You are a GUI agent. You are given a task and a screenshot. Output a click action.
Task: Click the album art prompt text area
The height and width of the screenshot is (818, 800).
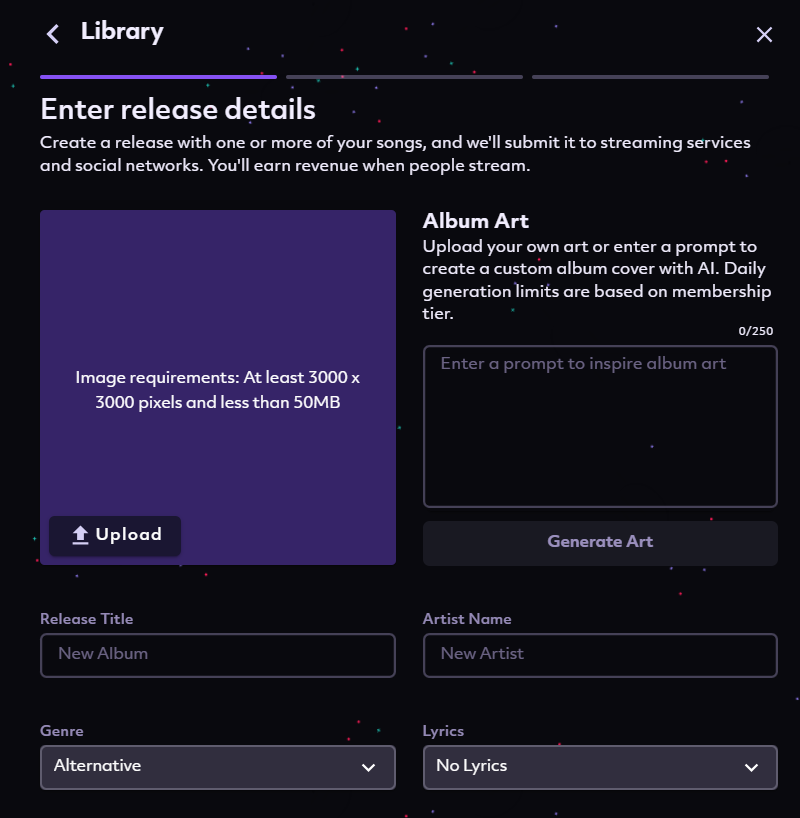click(x=600, y=425)
